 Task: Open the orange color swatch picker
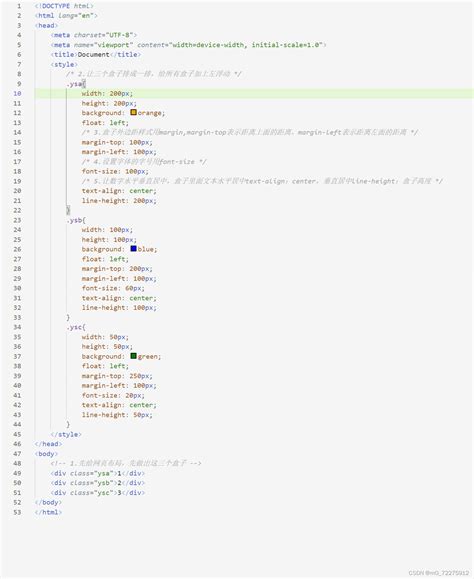coord(134,112)
